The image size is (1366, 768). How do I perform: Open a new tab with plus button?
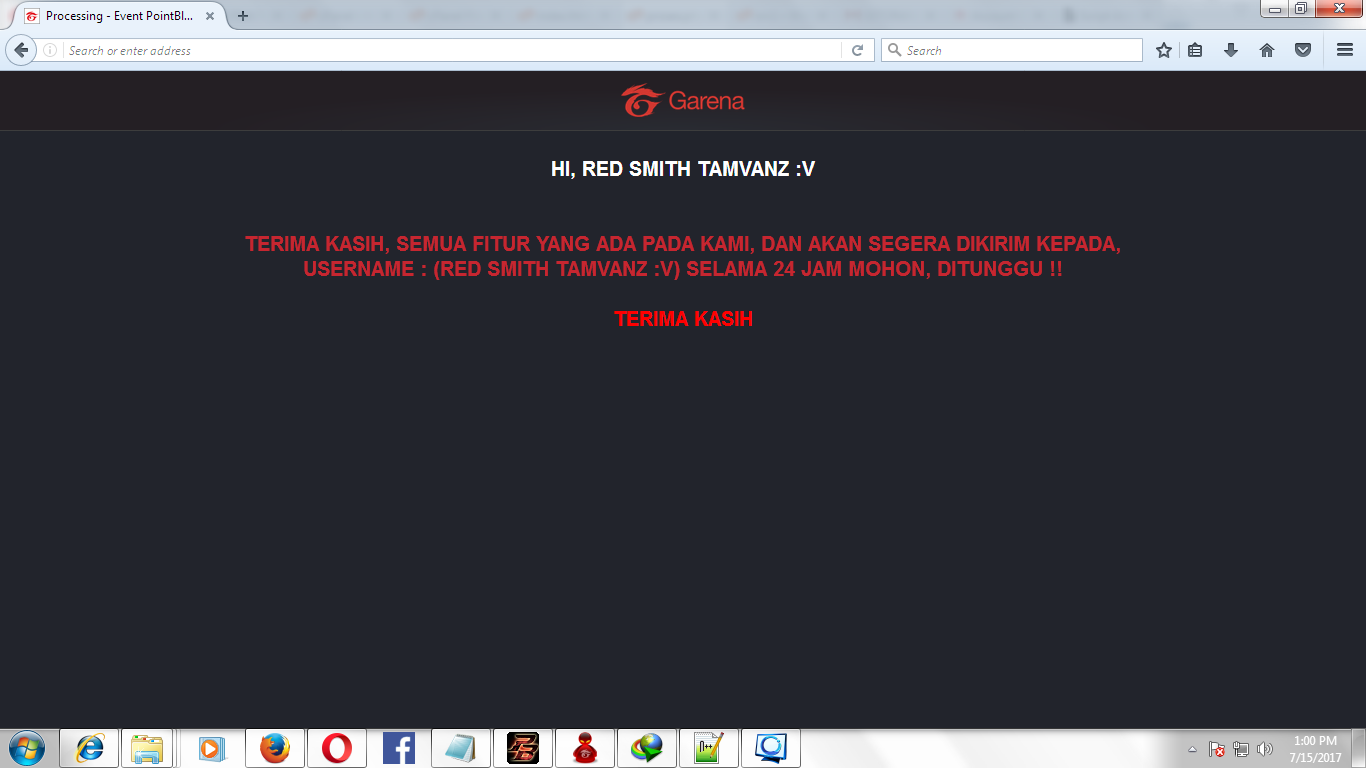242,16
